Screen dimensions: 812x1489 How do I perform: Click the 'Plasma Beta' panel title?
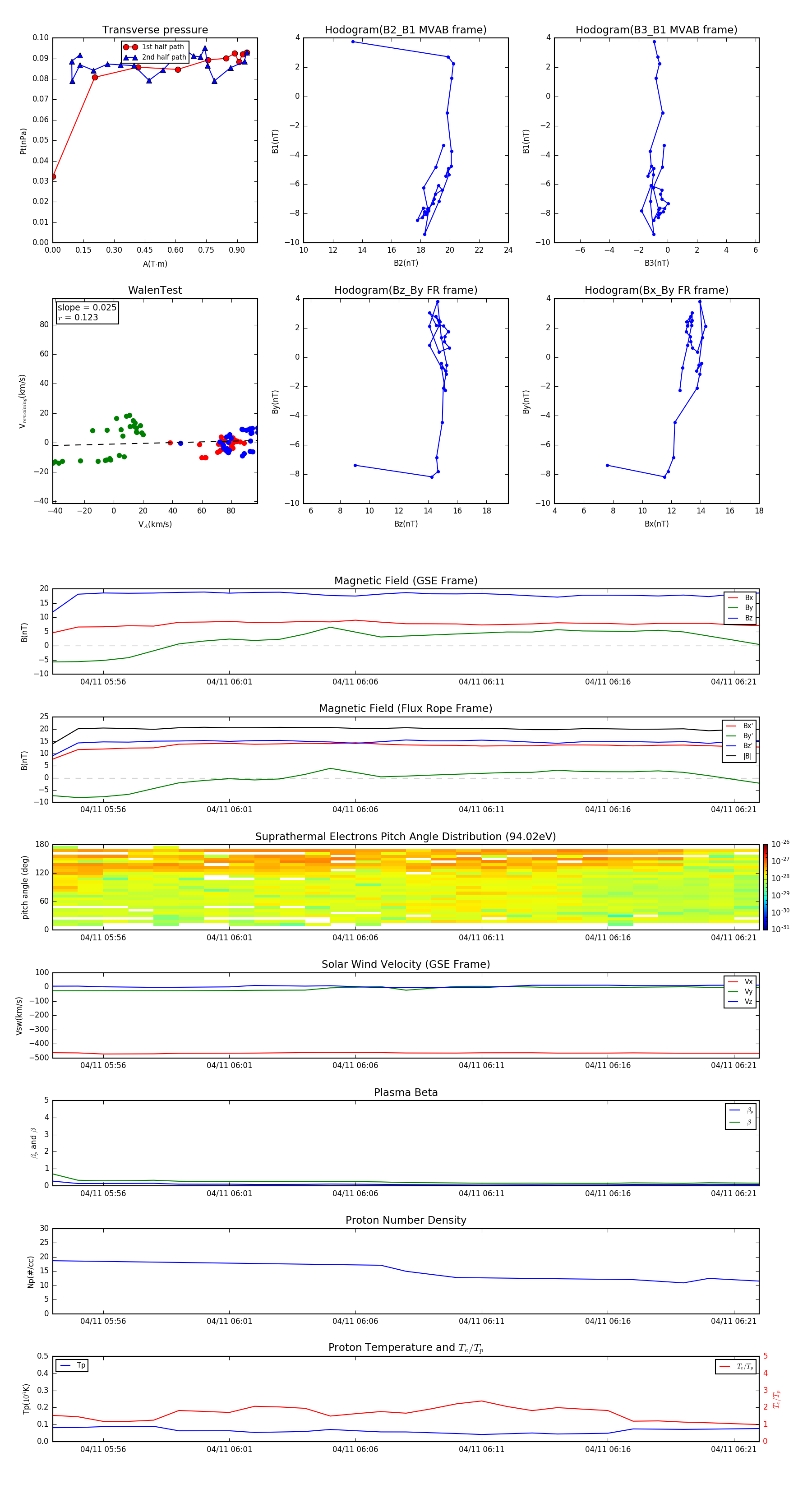coord(406,1093)
